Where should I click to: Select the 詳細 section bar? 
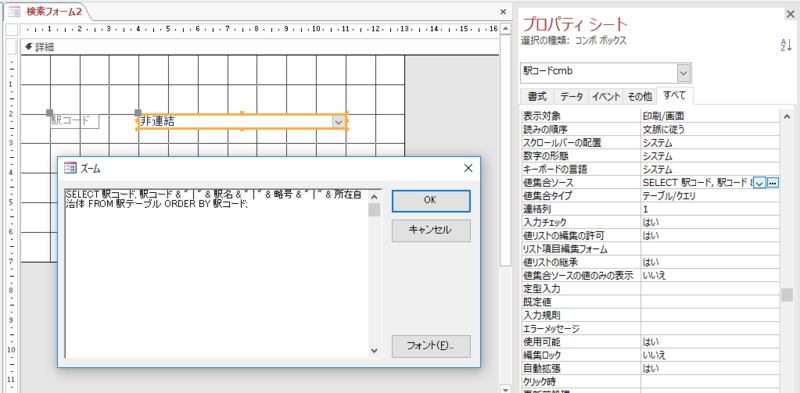[x=259, y=47]
